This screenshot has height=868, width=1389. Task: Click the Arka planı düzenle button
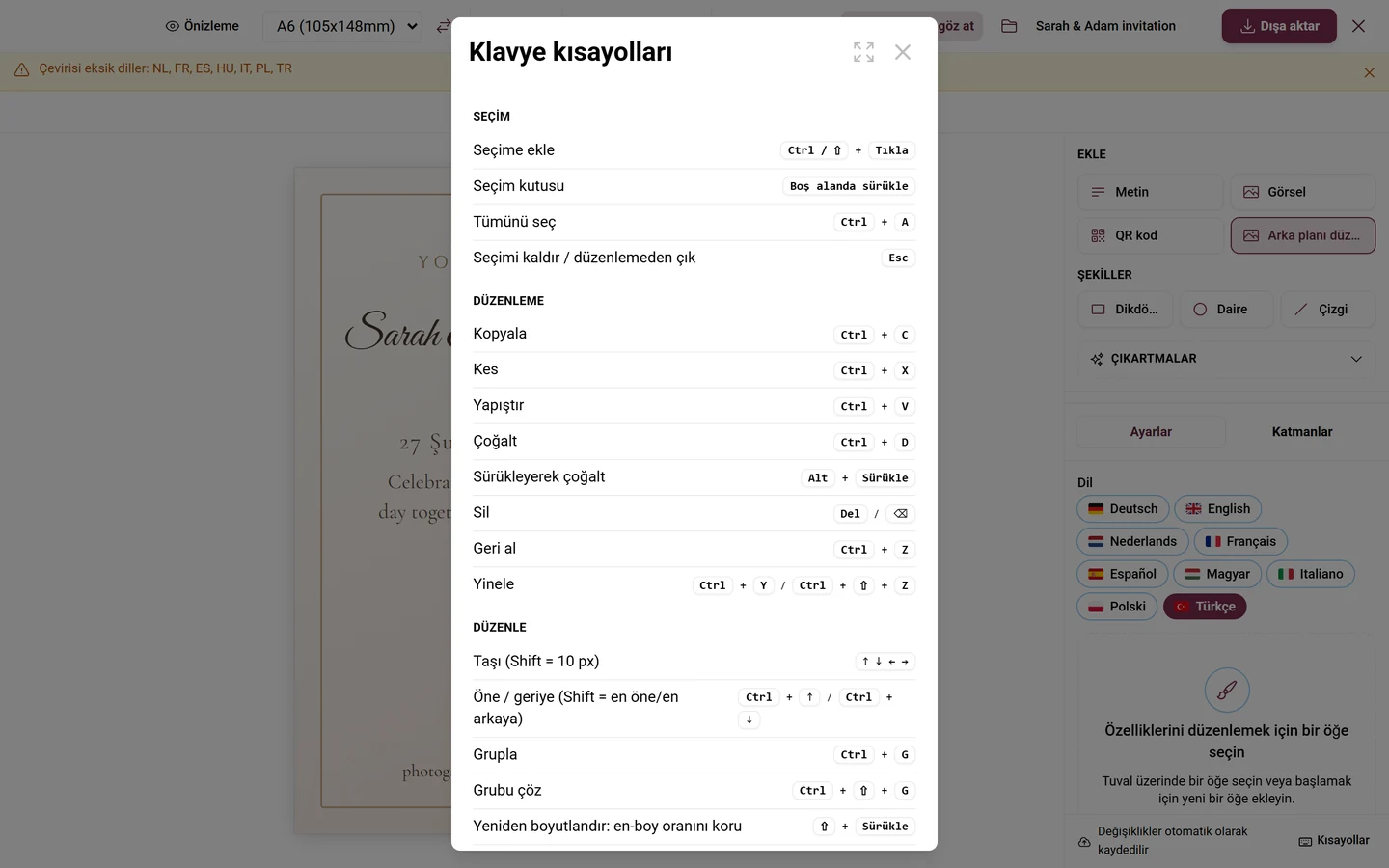point(1302,235)
